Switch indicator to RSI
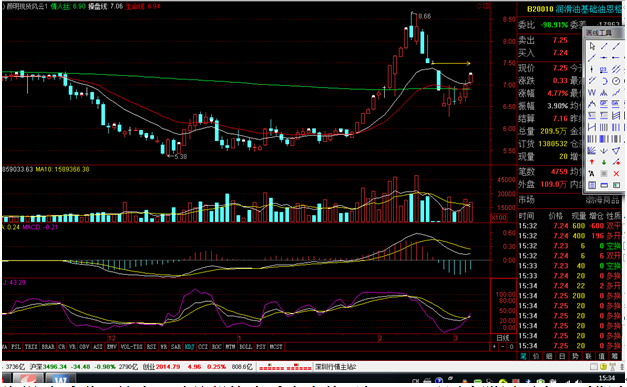 coord(151,347)
